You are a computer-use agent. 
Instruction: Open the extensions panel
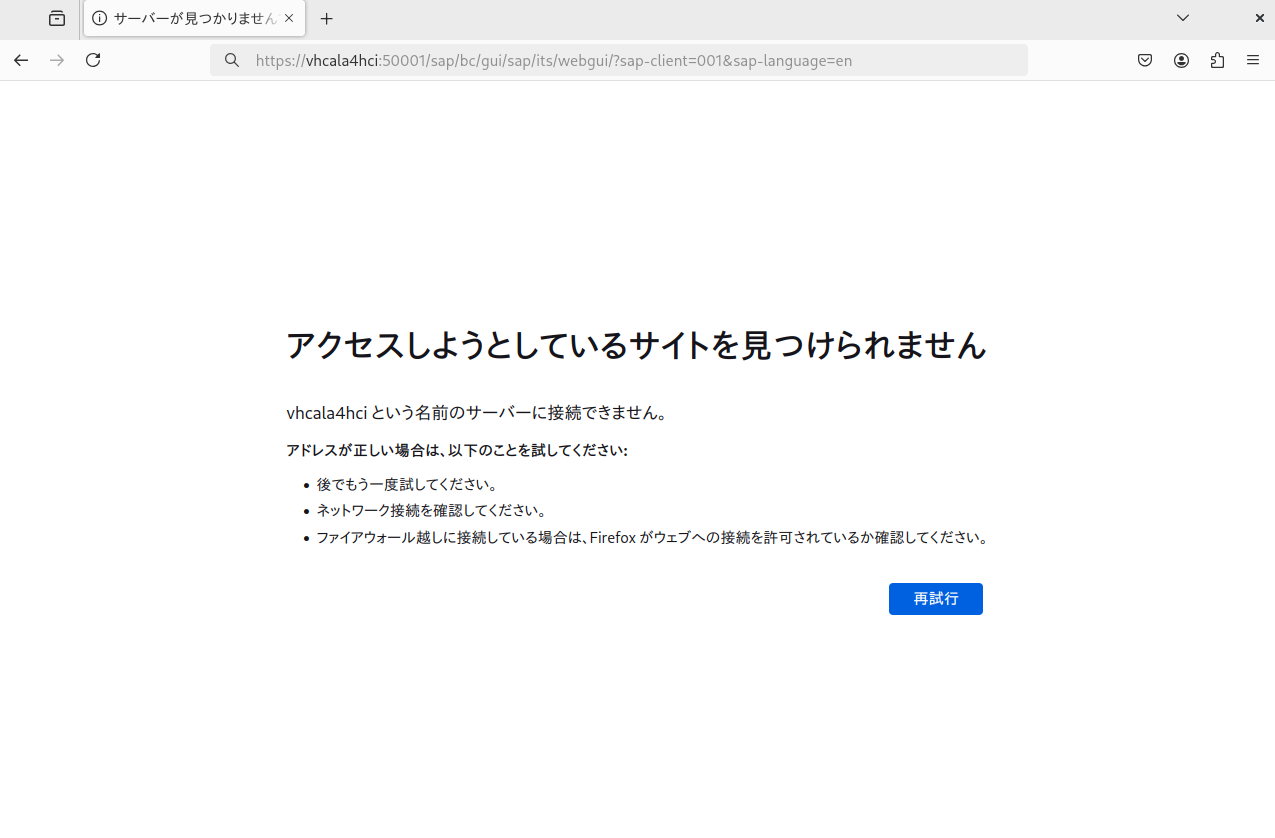pos(1217,60)
